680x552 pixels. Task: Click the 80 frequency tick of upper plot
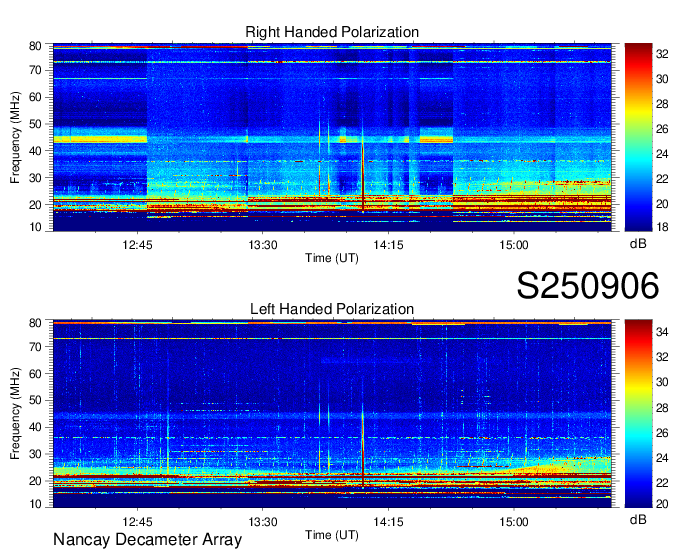[35, 46]
